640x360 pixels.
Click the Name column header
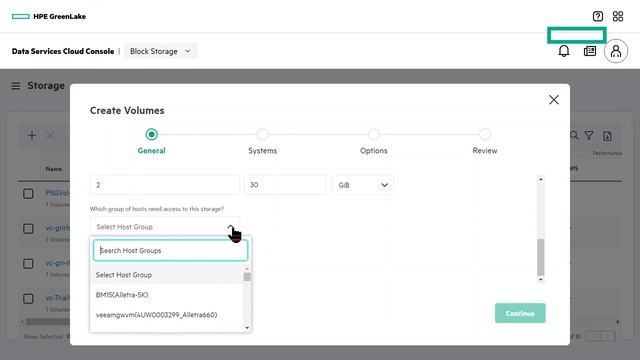pyautogui.click(x=53, y=169)
